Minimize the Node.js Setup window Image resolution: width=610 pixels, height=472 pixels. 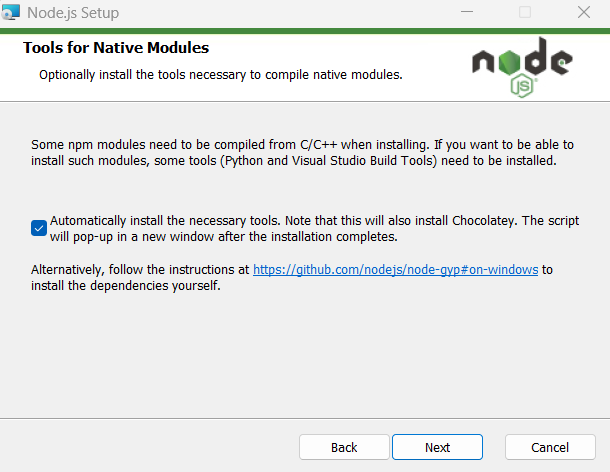click(x=467, y=12)
